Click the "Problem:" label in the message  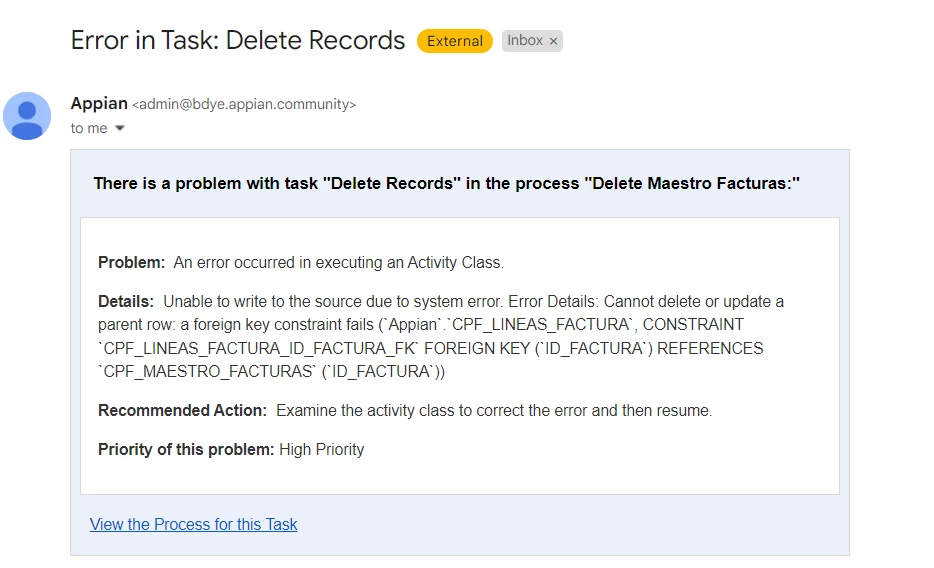tap(131, 263)
